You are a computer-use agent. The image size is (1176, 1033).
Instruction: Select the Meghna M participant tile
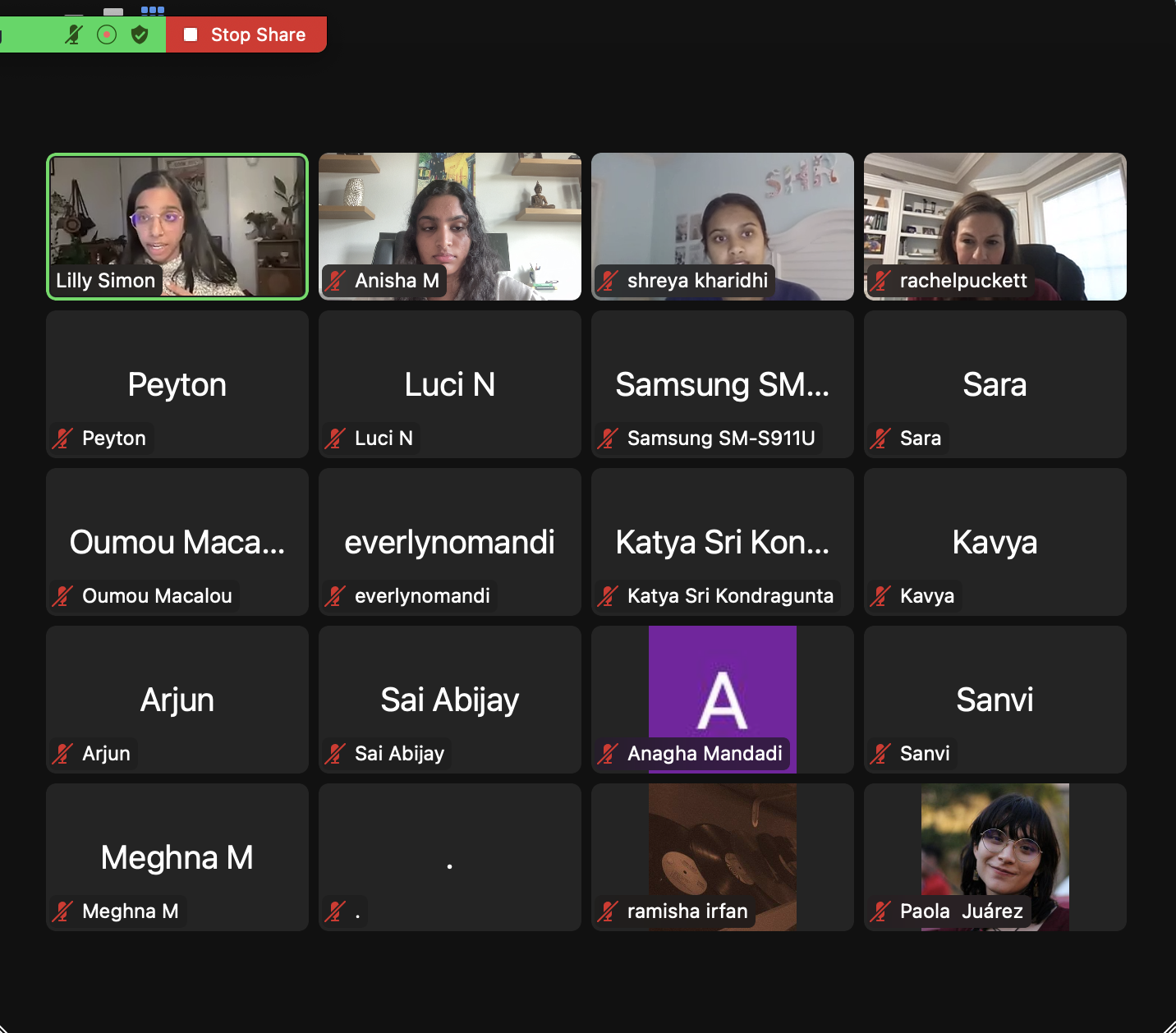click(x=177, y=857)
